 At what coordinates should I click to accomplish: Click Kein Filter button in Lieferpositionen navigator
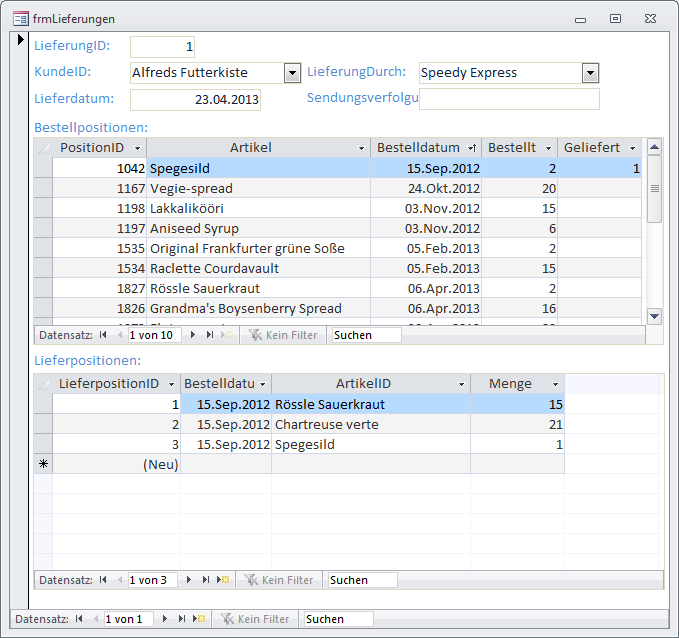pyautogui.click(x=280, y=580)
